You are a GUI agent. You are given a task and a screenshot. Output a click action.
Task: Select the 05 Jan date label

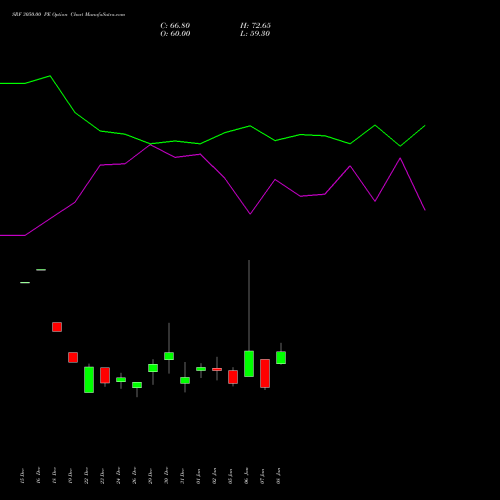(230, 476)
